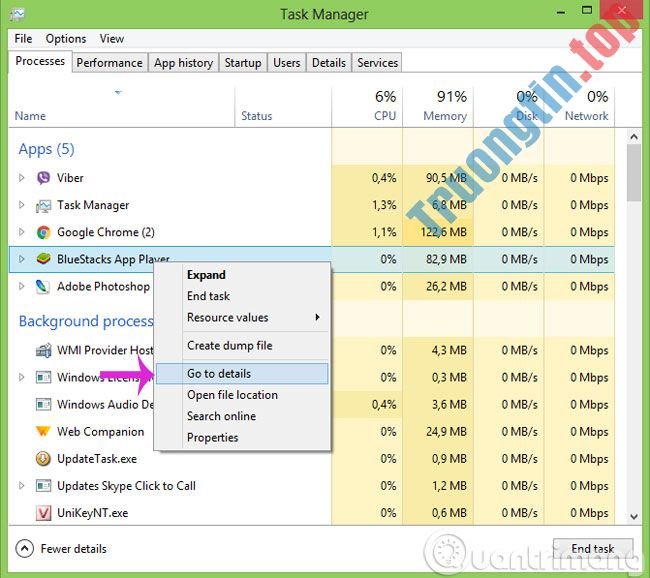Screen dimensions: 650x578
Task: Switch to the Details tab
Action: [329, 63]
